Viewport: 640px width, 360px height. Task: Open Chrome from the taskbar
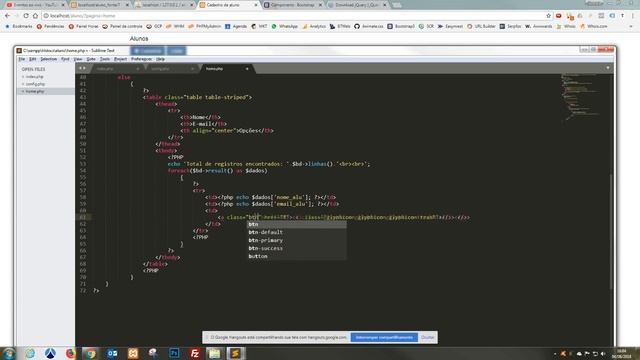[91, 353]
